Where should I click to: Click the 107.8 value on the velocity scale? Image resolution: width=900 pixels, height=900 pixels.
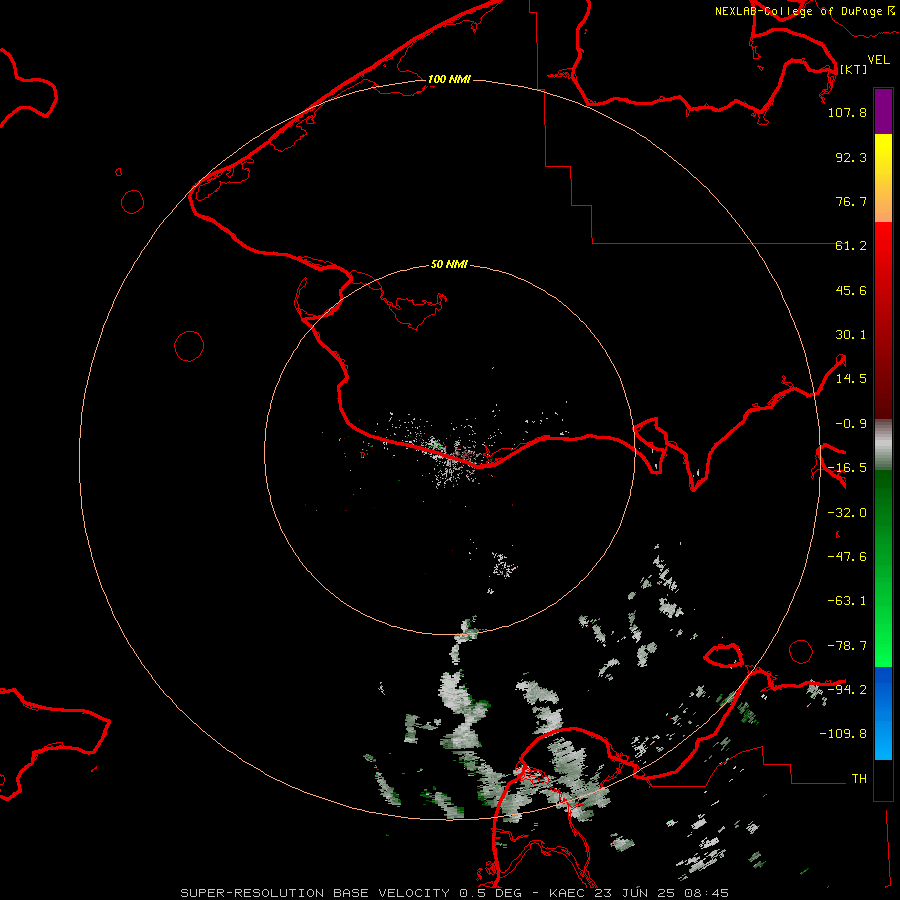point(847,112)
